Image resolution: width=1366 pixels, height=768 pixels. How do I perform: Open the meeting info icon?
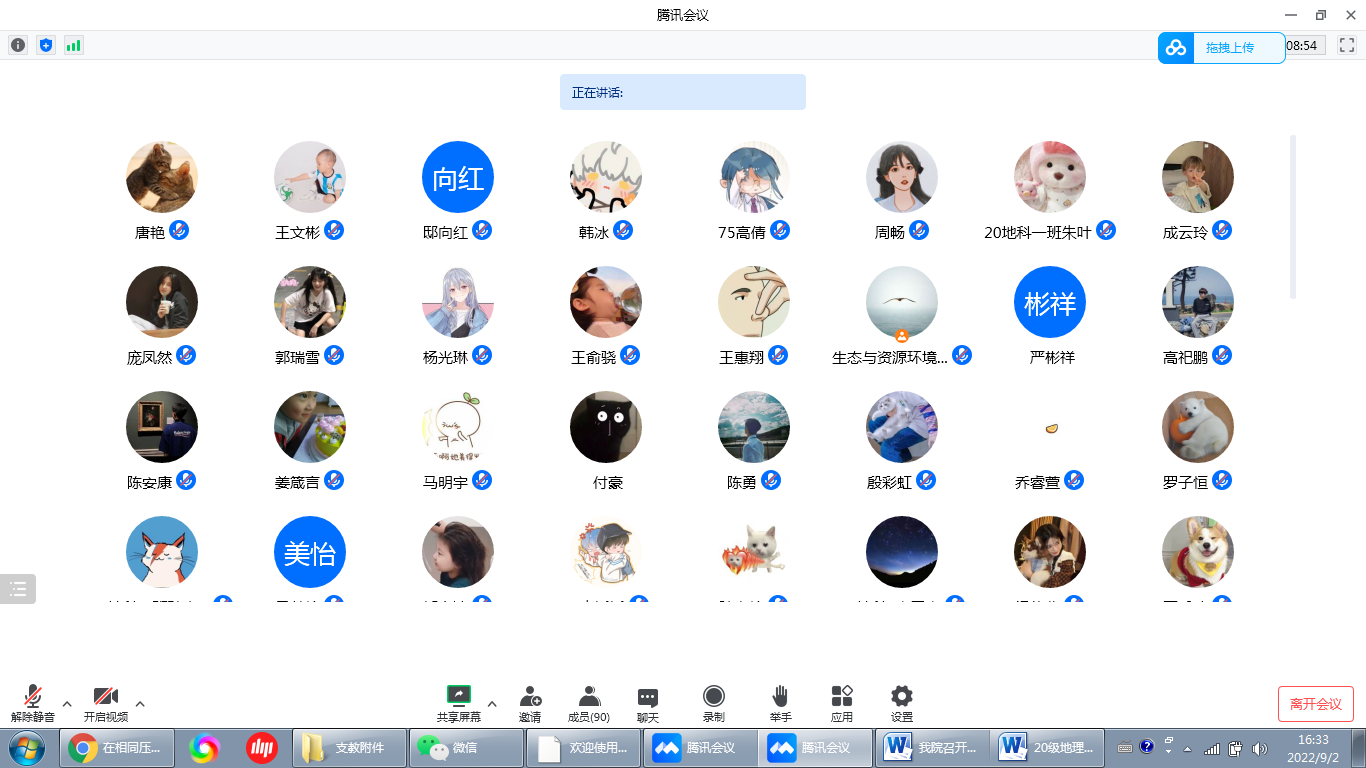tap(18, 45)
